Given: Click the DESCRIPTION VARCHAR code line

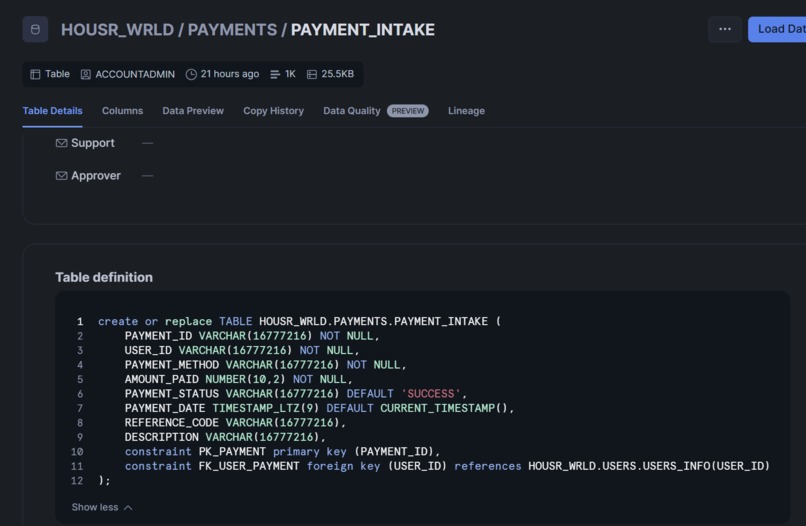Looking at the screenshot, I should pyautogui.click(x=225, y=437).
